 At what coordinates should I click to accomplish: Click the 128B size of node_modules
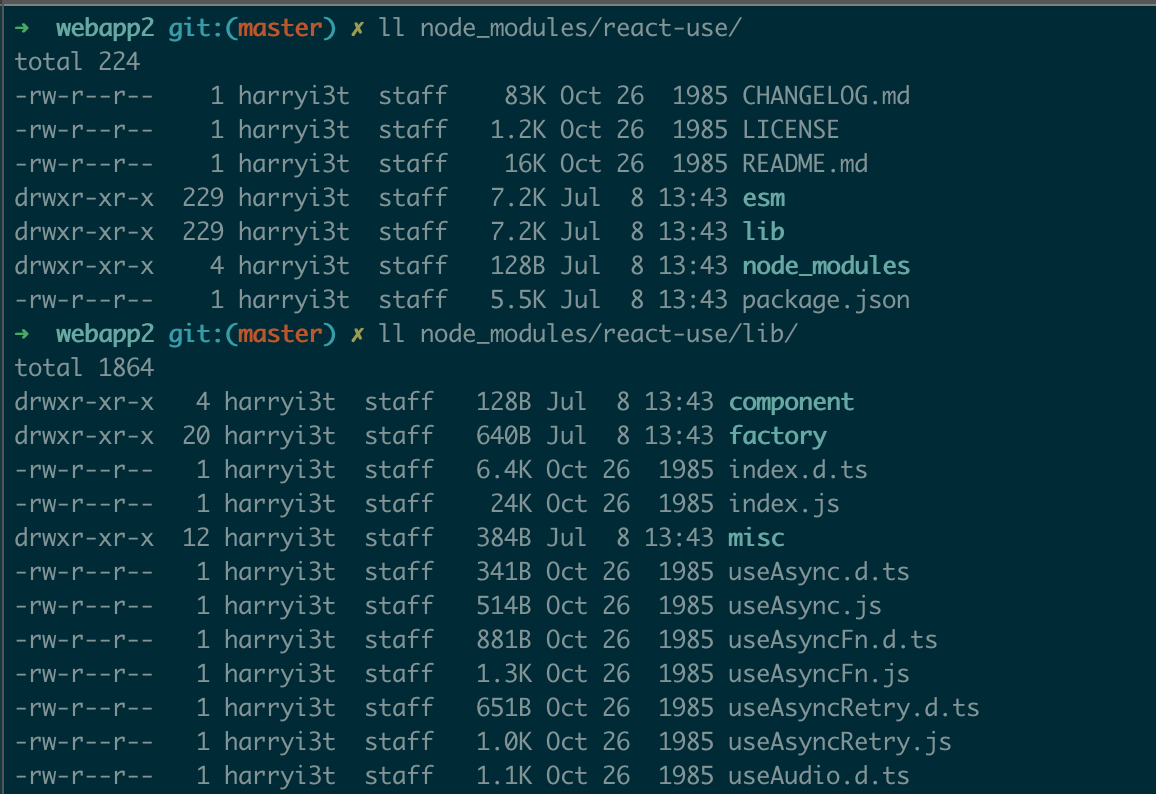[518, 265]
